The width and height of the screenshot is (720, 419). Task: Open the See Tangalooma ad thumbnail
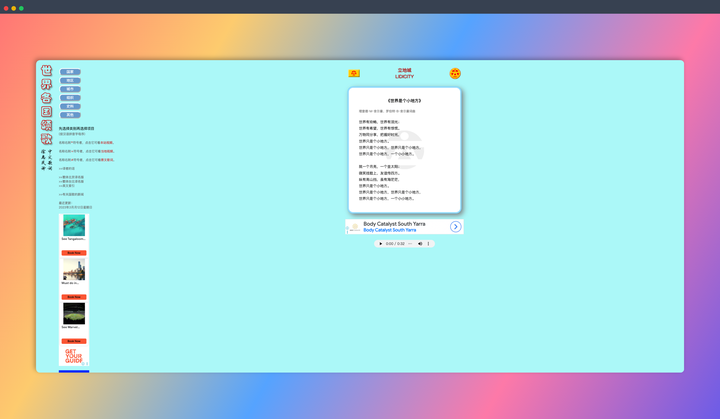(x=74, y=225)
